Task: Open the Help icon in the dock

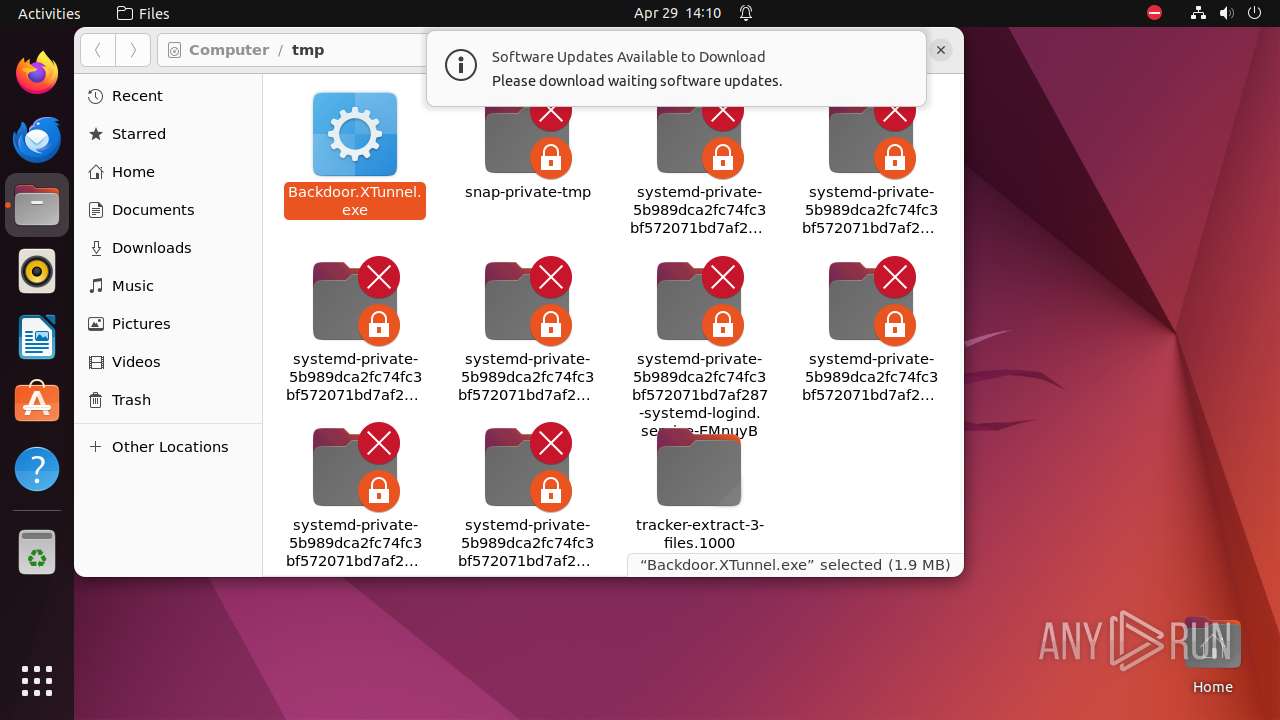Action: click(x=37, y=469)
